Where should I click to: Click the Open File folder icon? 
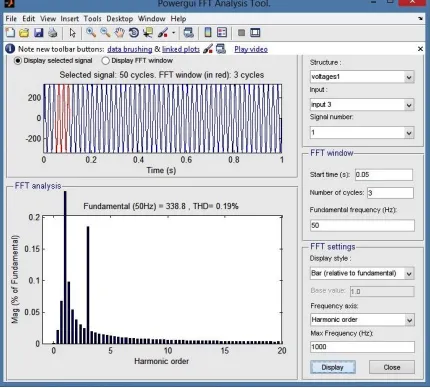(x=24, y=32)
